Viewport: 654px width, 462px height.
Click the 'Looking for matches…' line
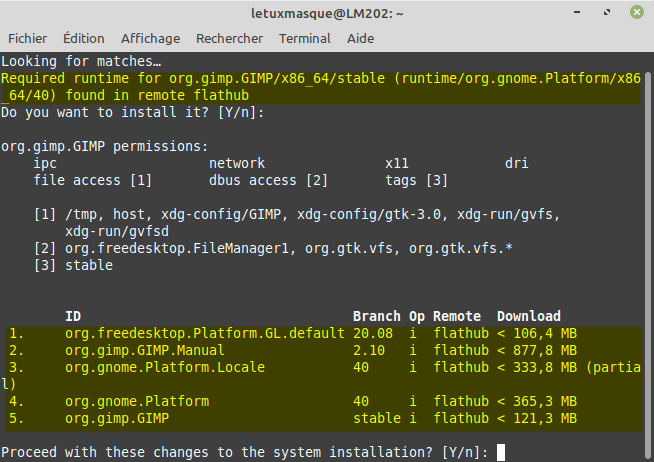click(81, 62)
